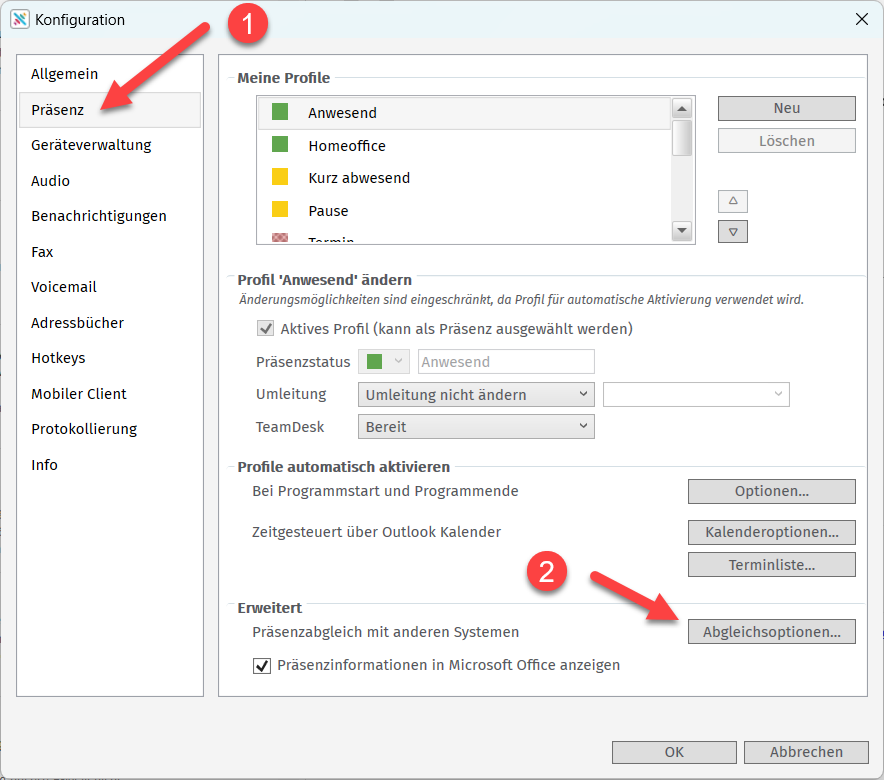The width and height of the screenshot is (884, 780).
Task: Open the Abgleichsoptionen dialog
Action: (771, 632)
